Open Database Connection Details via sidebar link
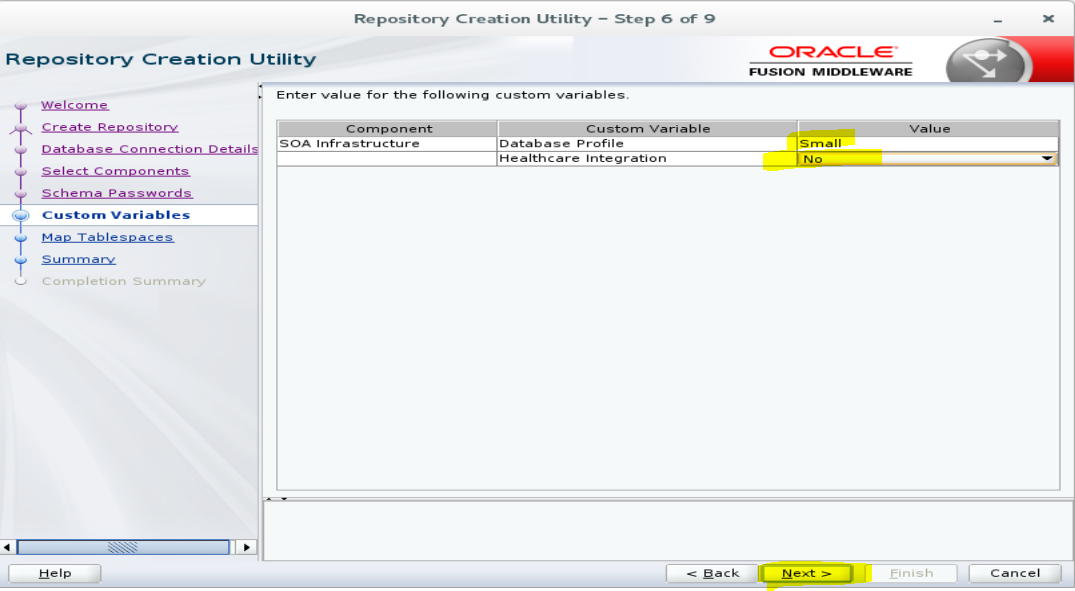 tap(146, 148)
